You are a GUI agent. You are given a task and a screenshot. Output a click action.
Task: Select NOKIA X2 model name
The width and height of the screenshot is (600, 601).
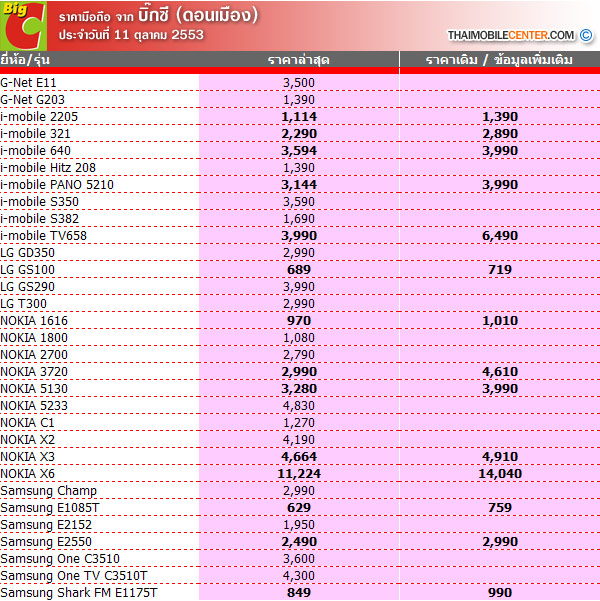pos(28,440)
